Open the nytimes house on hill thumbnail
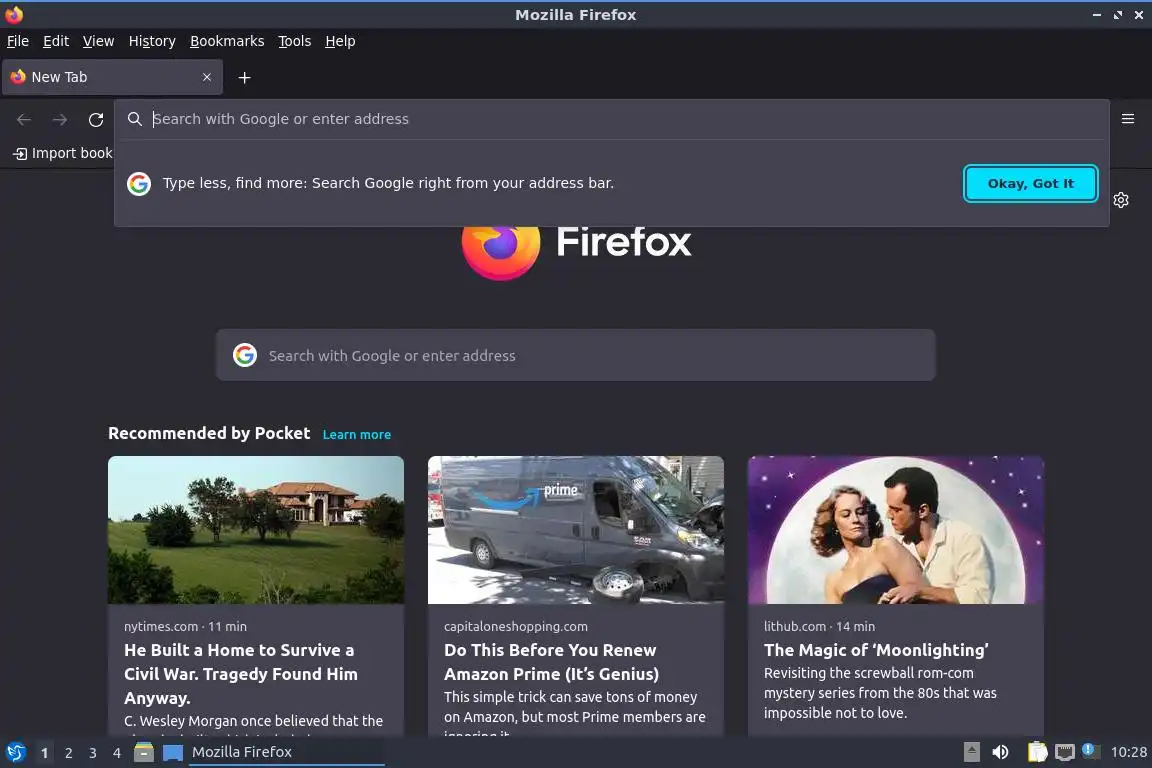The image size is (1152, 768). (256, 530)
